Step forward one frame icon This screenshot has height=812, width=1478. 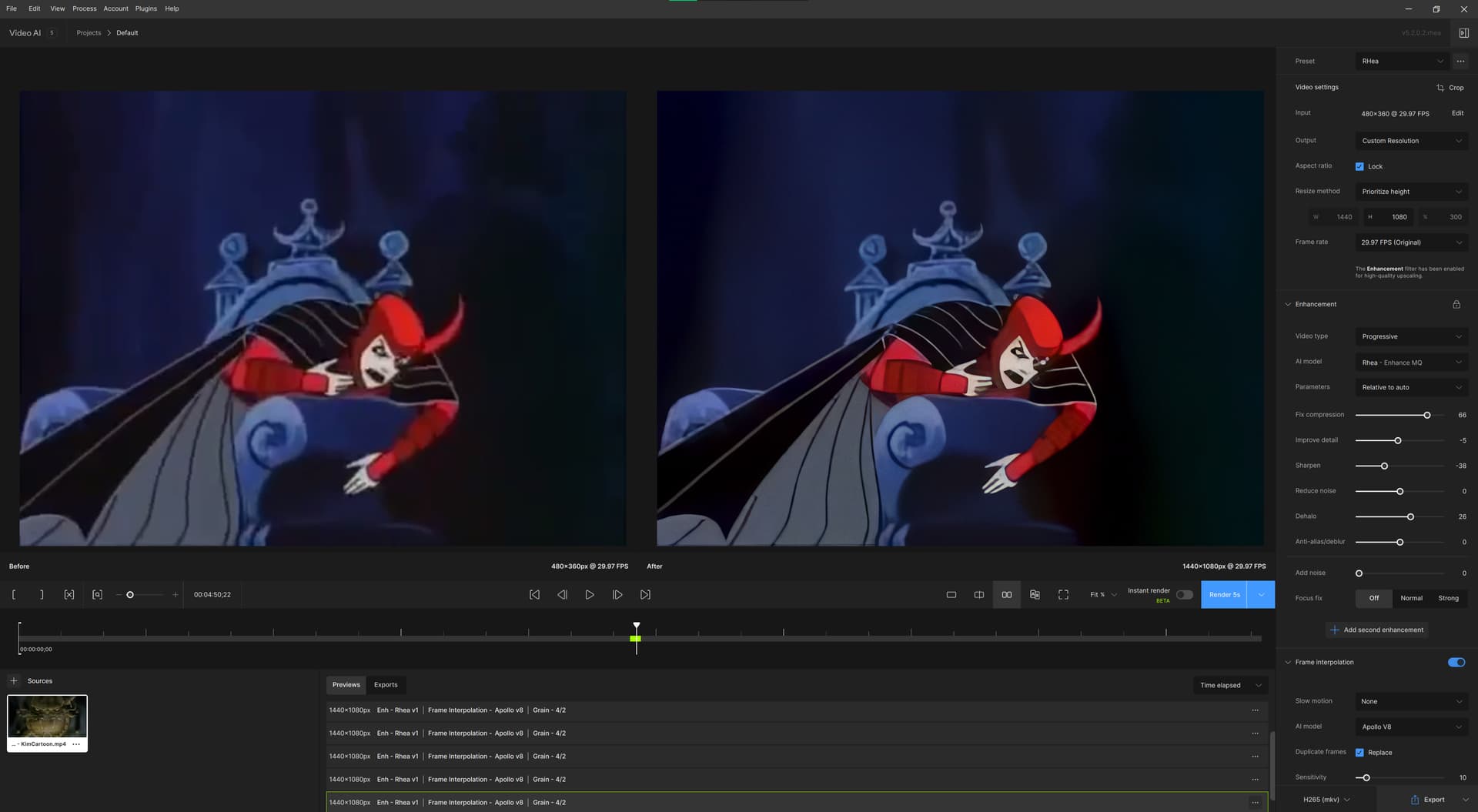617,595
